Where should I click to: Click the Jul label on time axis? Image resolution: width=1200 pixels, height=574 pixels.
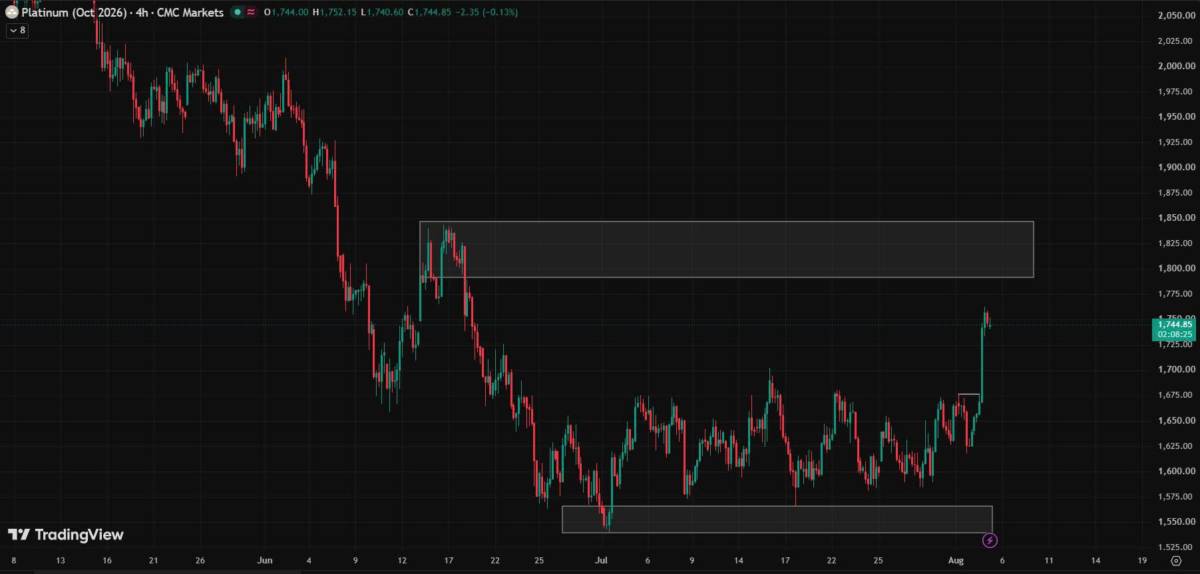pos(602,561)
